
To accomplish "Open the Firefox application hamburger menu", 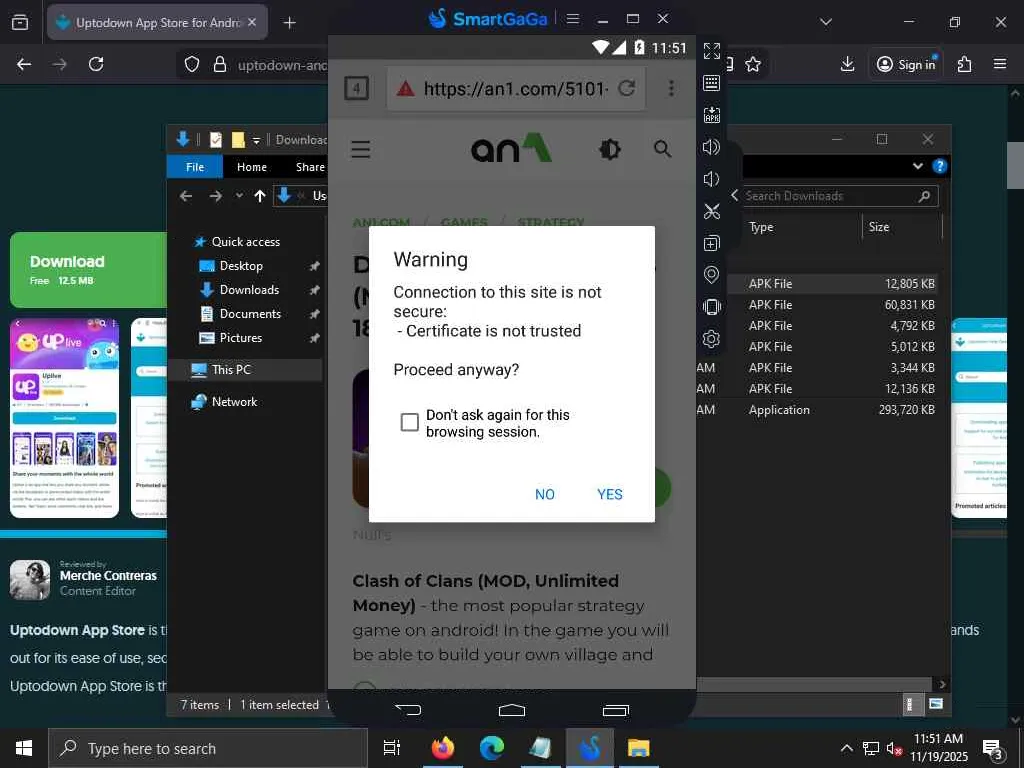I will pyautogui.click(x=999, y=64).
